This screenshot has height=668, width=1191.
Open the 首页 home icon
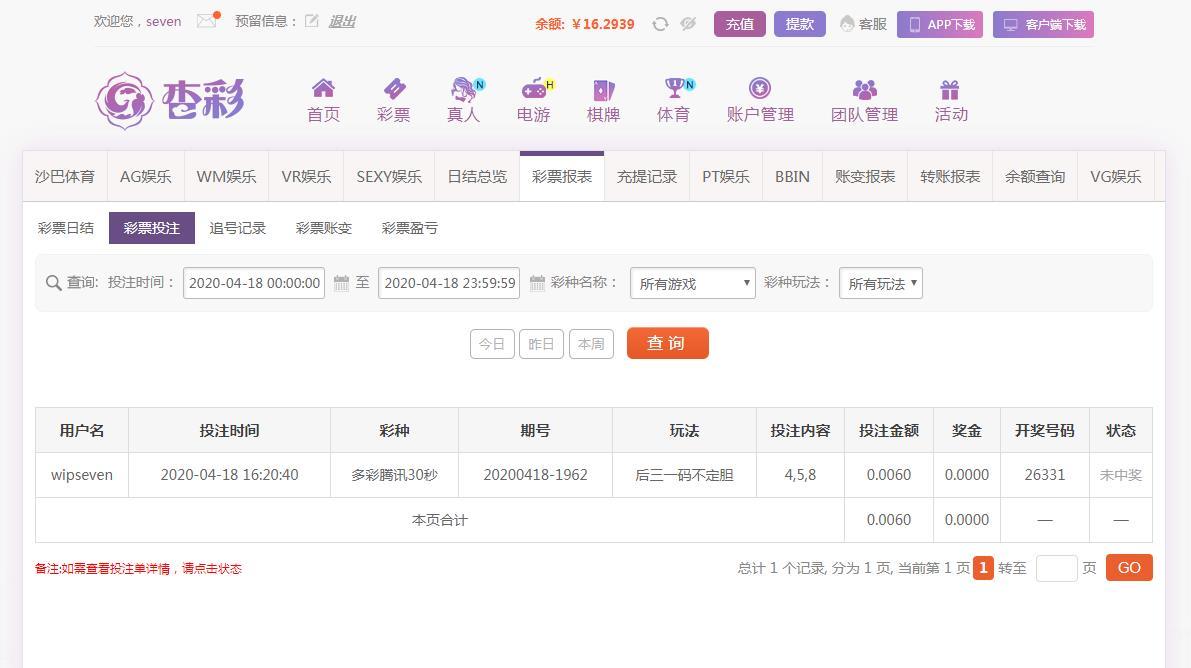coord(323,89)
